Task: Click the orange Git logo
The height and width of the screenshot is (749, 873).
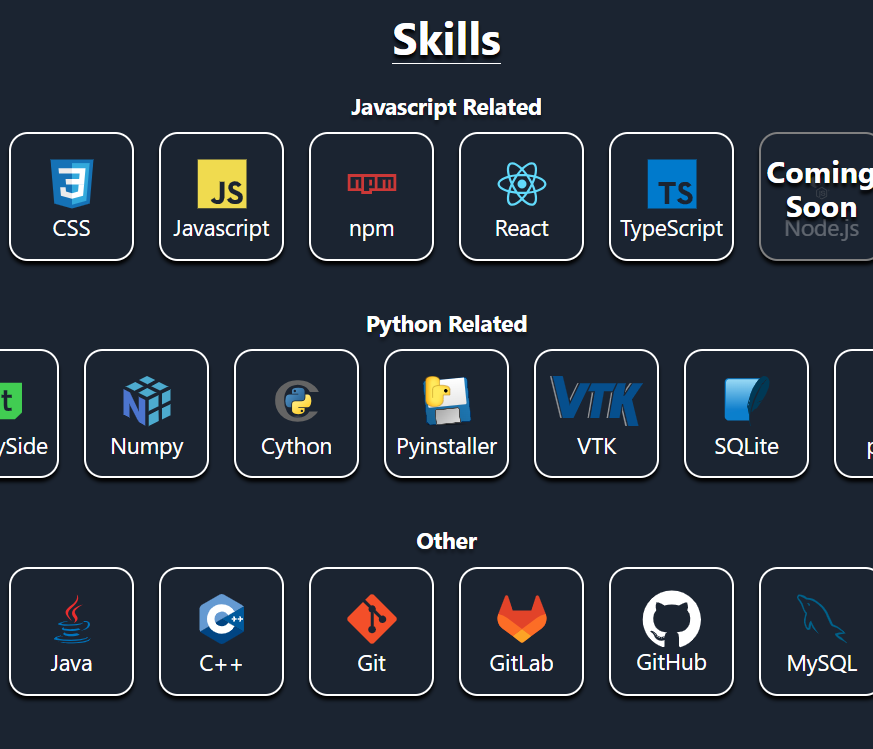Action: pos(371,619)
